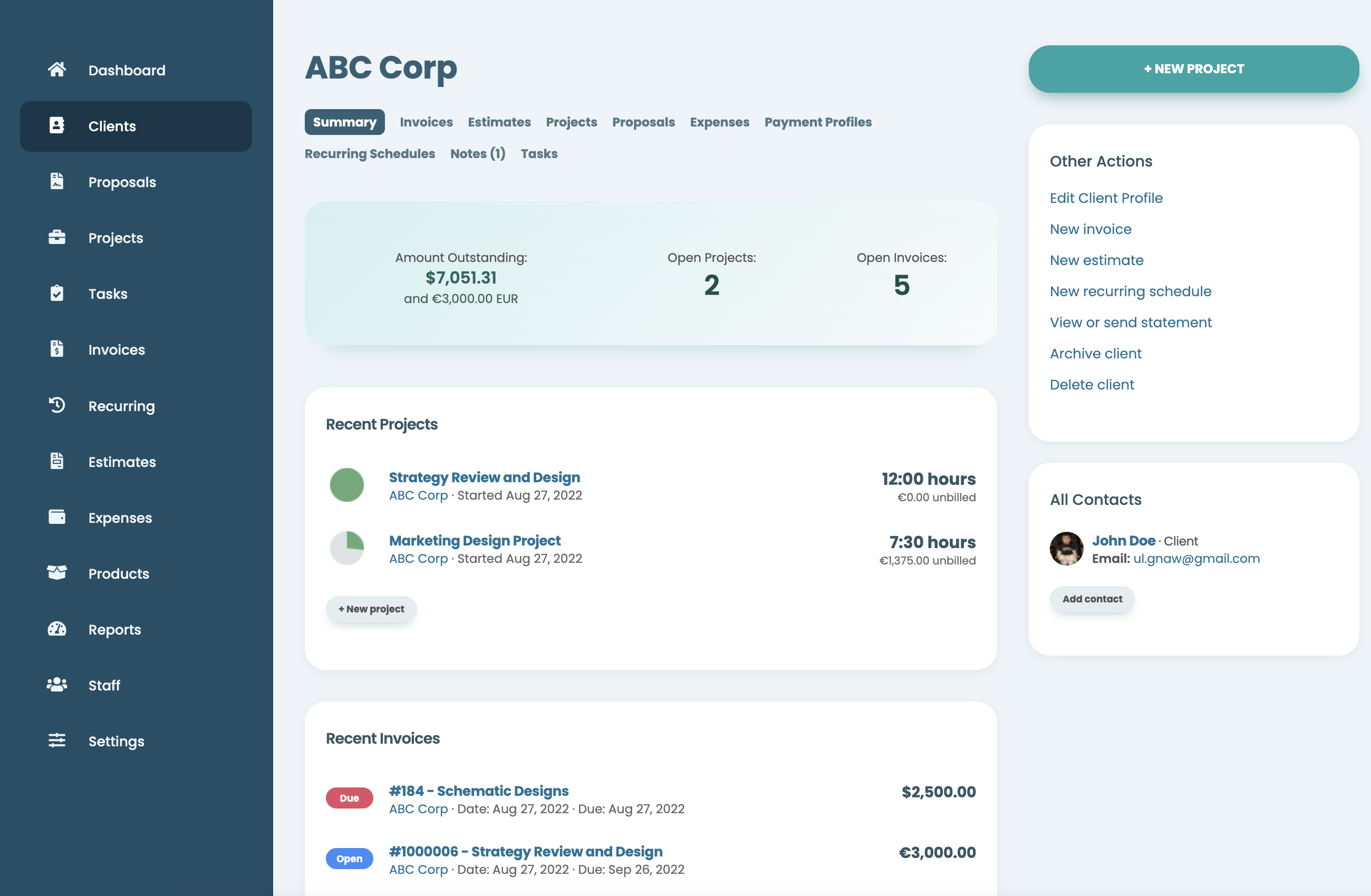The width and height of the screenshot is (1371, 896).
Task: Click Marketing Design Project progress pie
Action: (x=347, y=548)
